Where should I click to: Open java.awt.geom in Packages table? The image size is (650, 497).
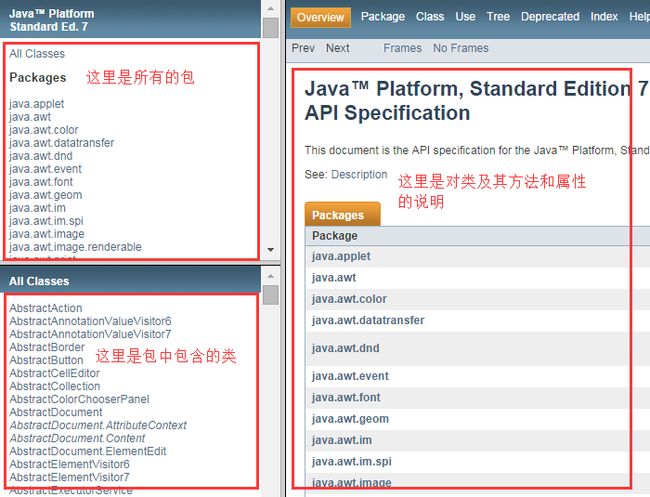coord(350,419)
